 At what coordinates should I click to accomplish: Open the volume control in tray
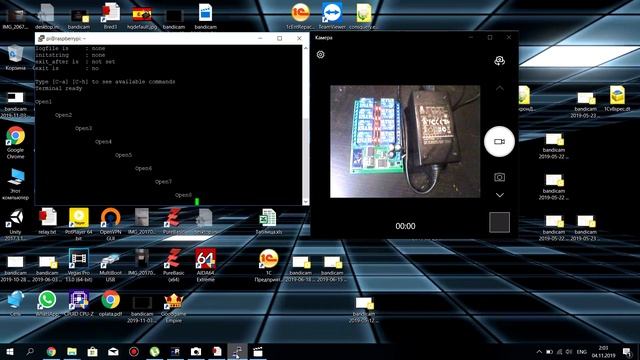(569, 352)
